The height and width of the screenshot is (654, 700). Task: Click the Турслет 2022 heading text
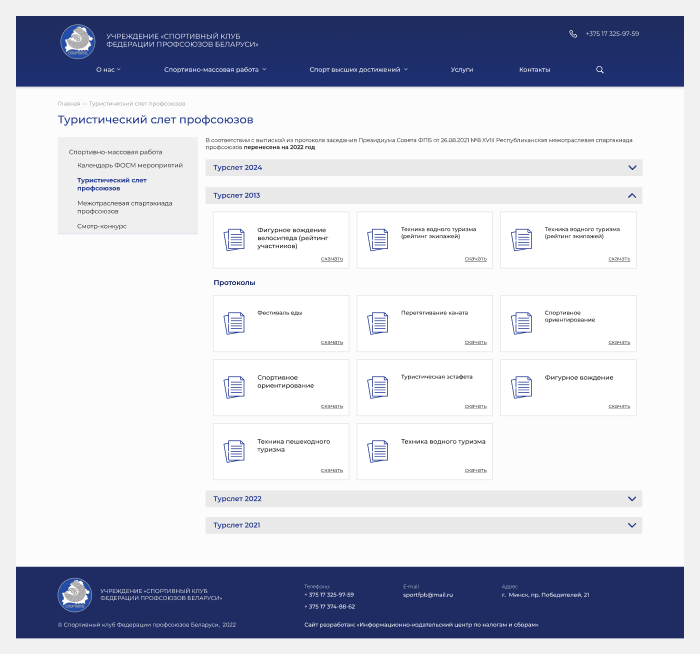(237, 499)
